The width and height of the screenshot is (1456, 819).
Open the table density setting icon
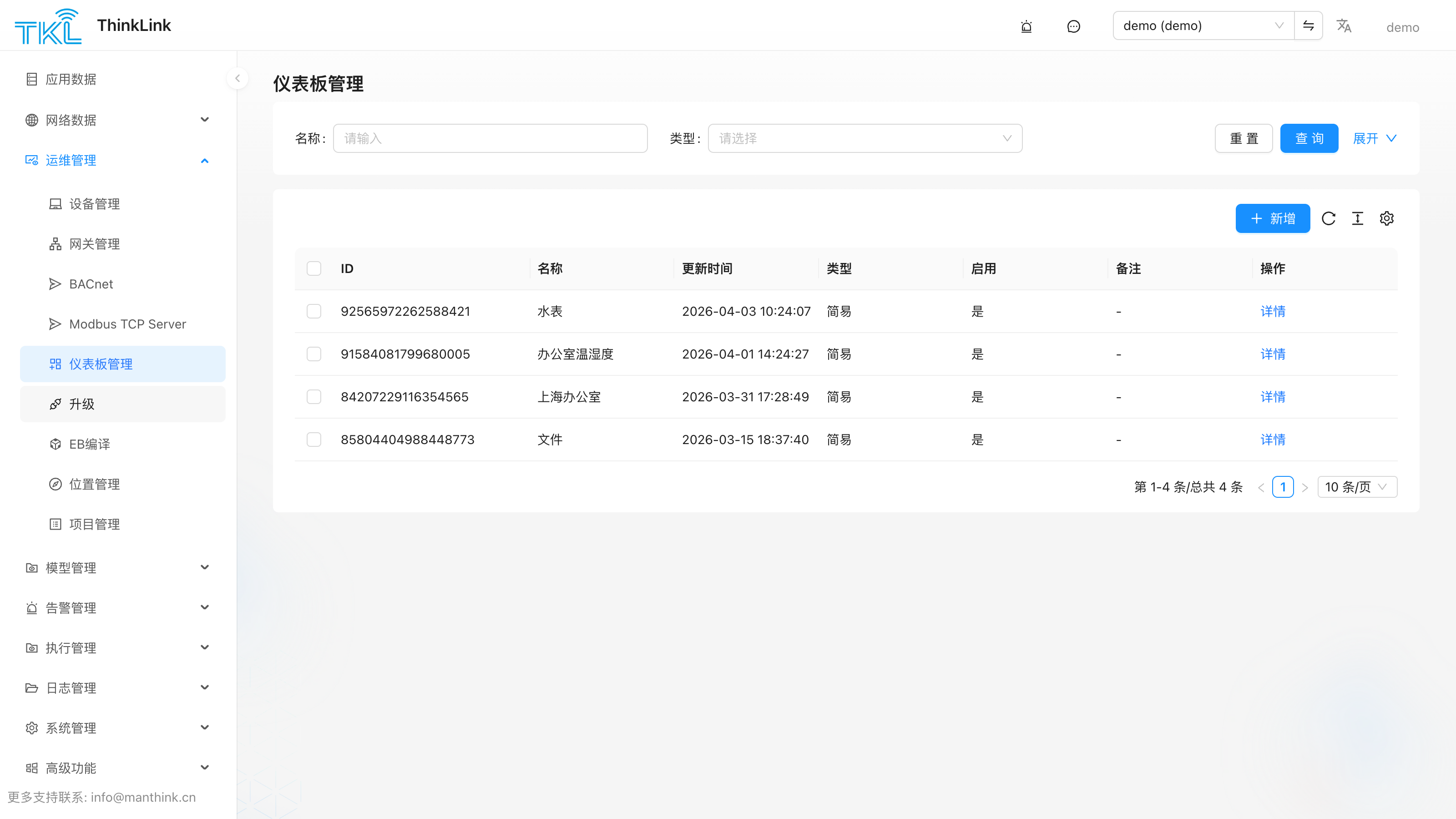[x=1358, y=218]
